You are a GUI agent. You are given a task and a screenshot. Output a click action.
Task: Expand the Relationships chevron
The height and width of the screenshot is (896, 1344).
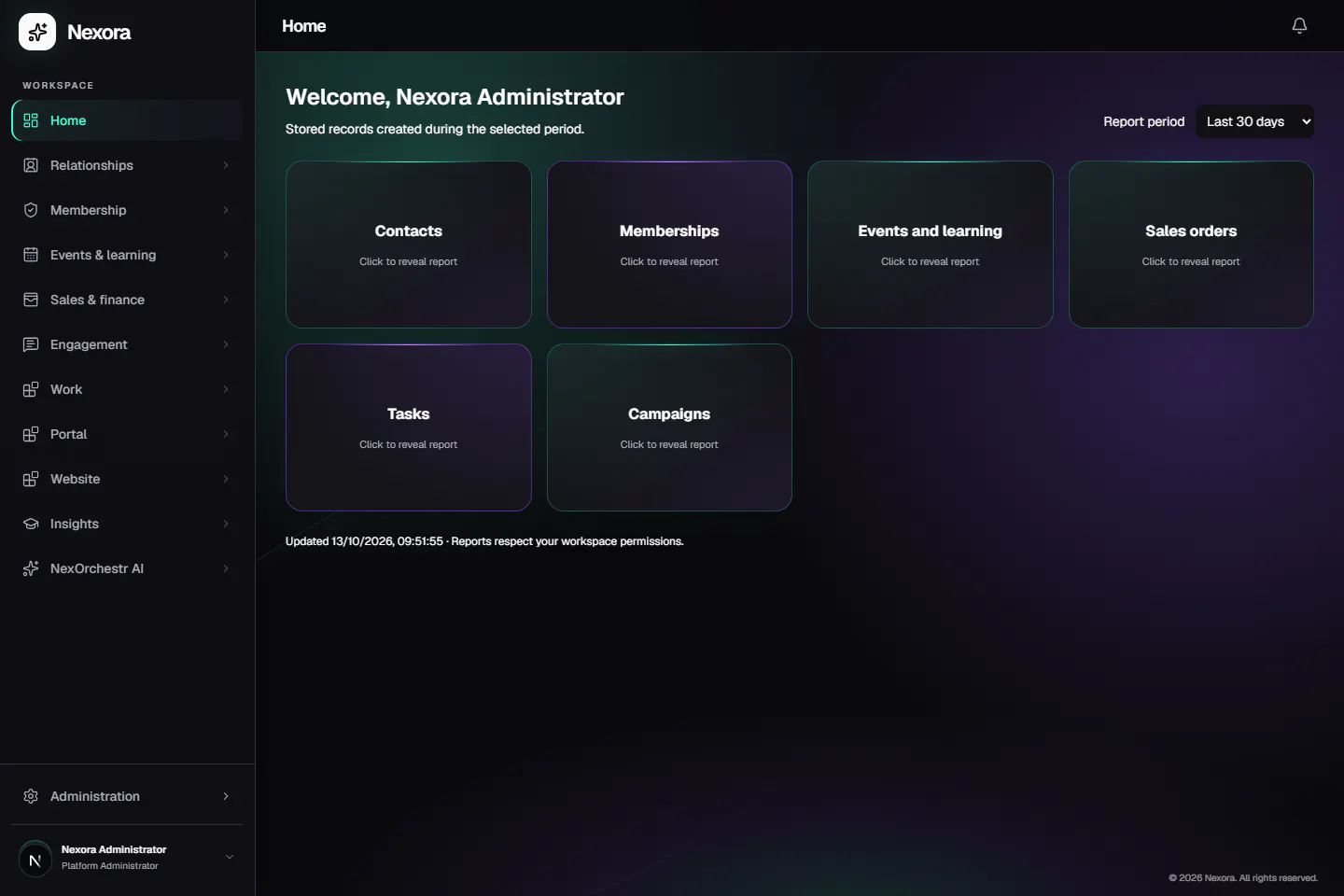pyautogui.click(x=226, y=165)
